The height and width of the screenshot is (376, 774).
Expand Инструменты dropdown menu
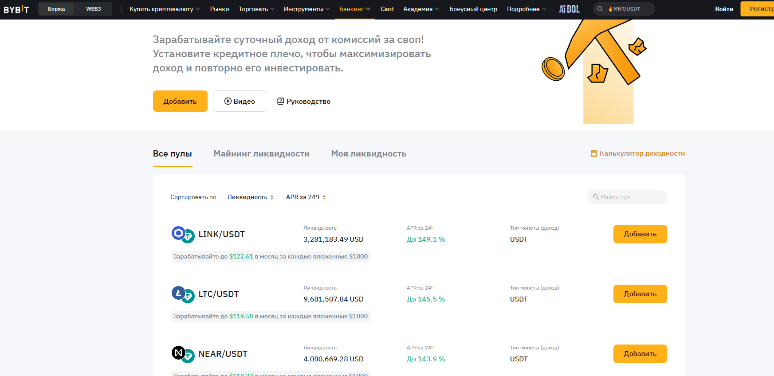coord(307,9)
